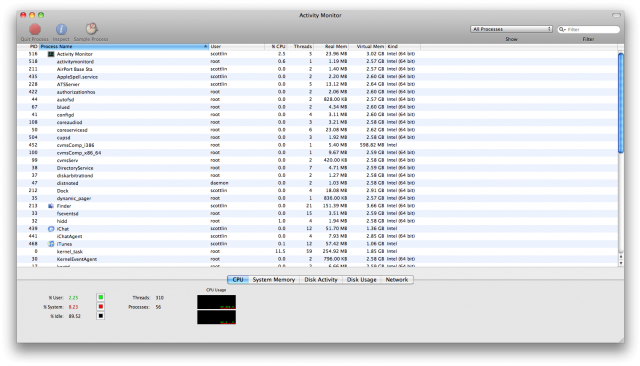Click the Activity Monitor app icon in the process list
Viewport: 640px width, 366px height.
51,54
